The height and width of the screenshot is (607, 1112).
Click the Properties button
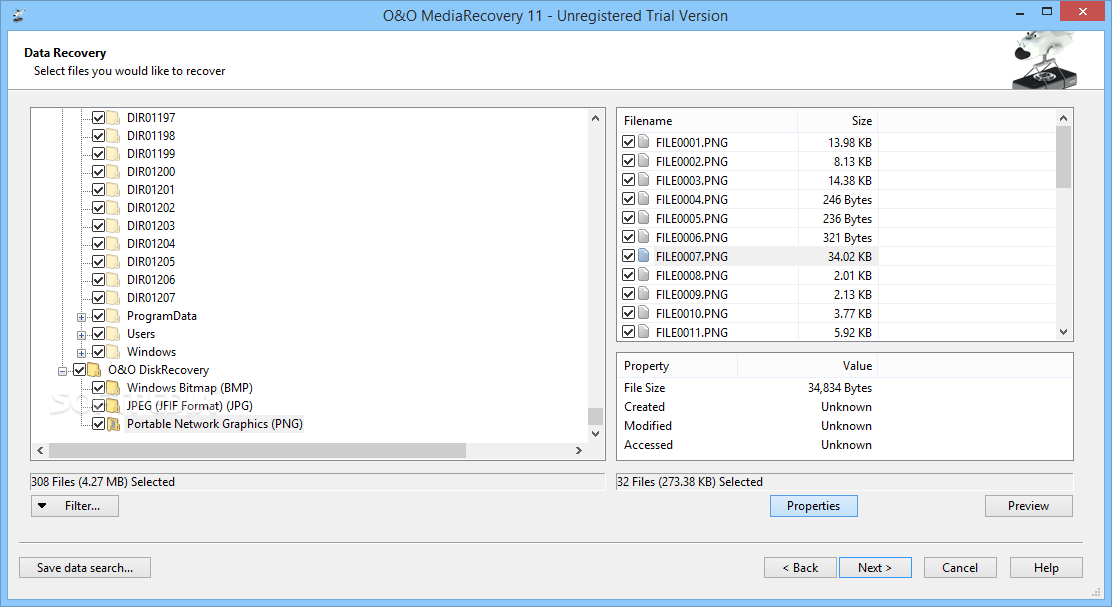[813, 506]
